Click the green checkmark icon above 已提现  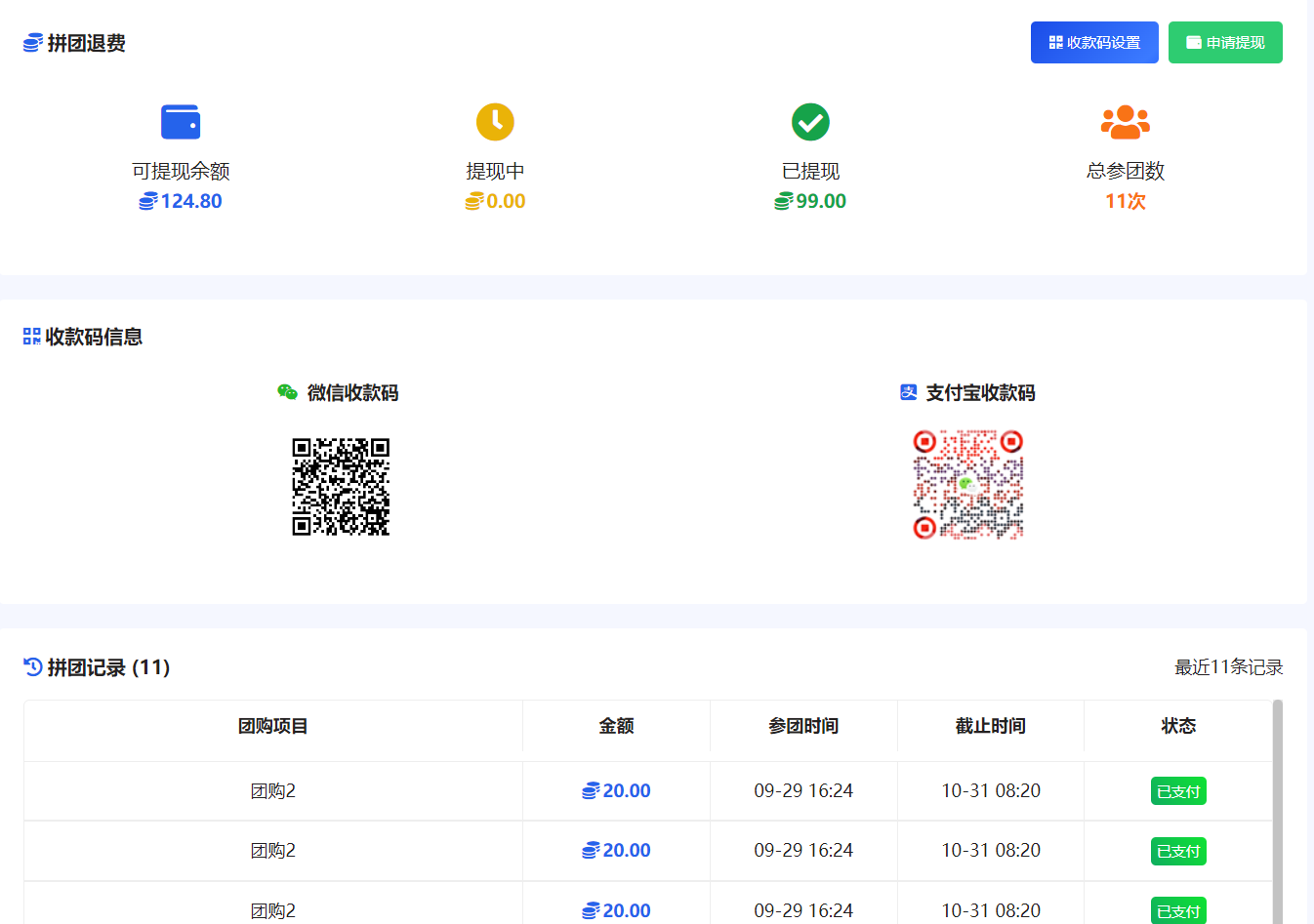[x=810, y=122]
